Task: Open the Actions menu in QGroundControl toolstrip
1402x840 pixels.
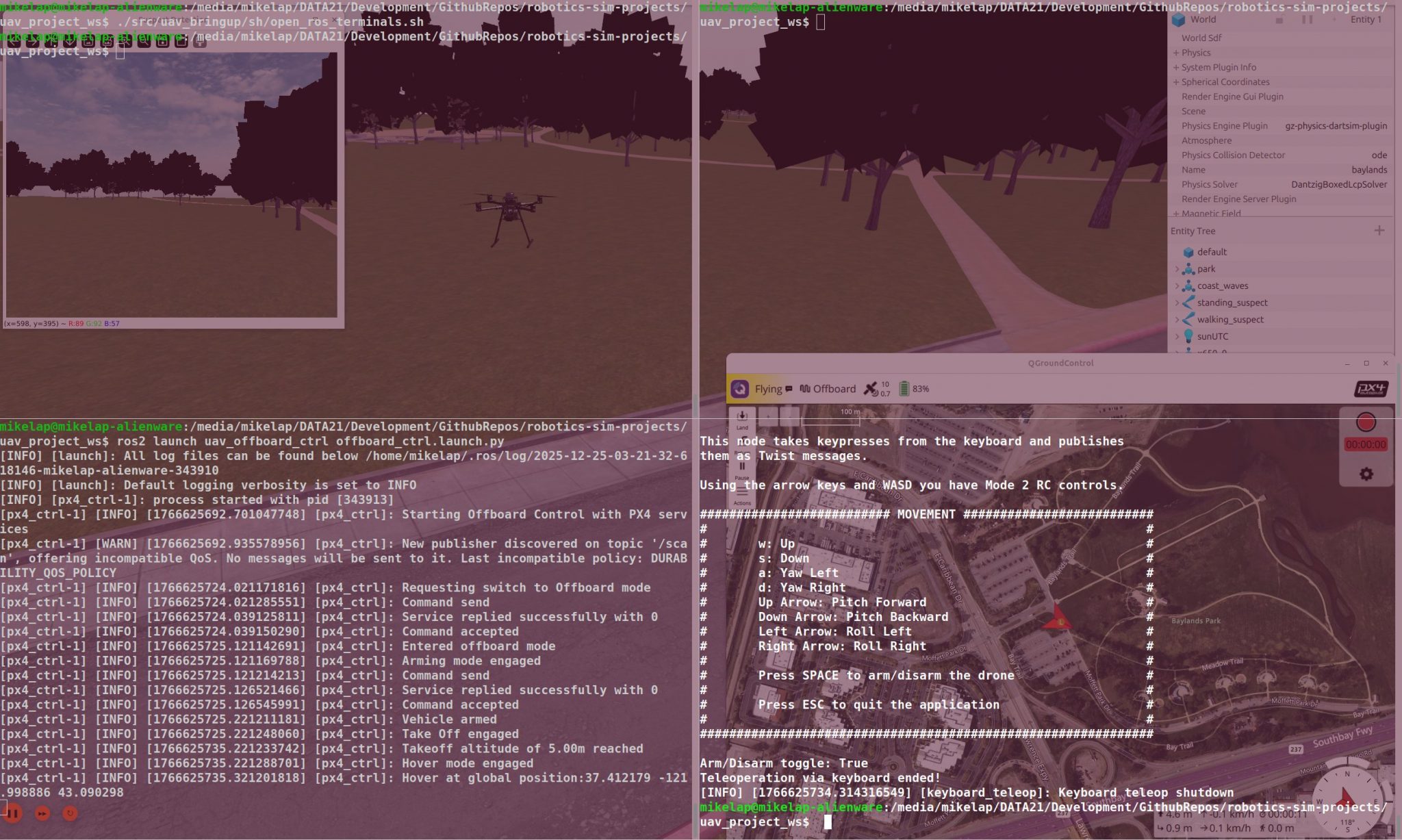Action: coord(742,496)
